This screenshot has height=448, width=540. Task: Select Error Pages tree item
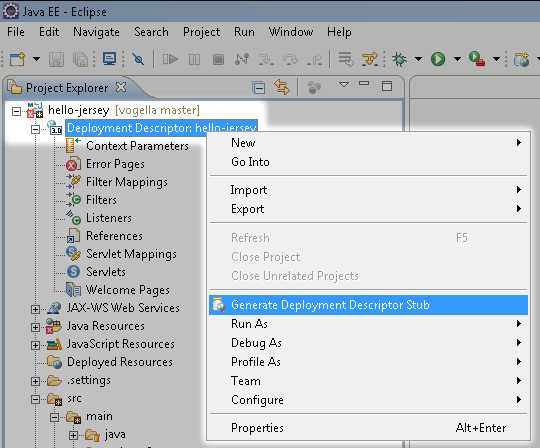point(115,164)
